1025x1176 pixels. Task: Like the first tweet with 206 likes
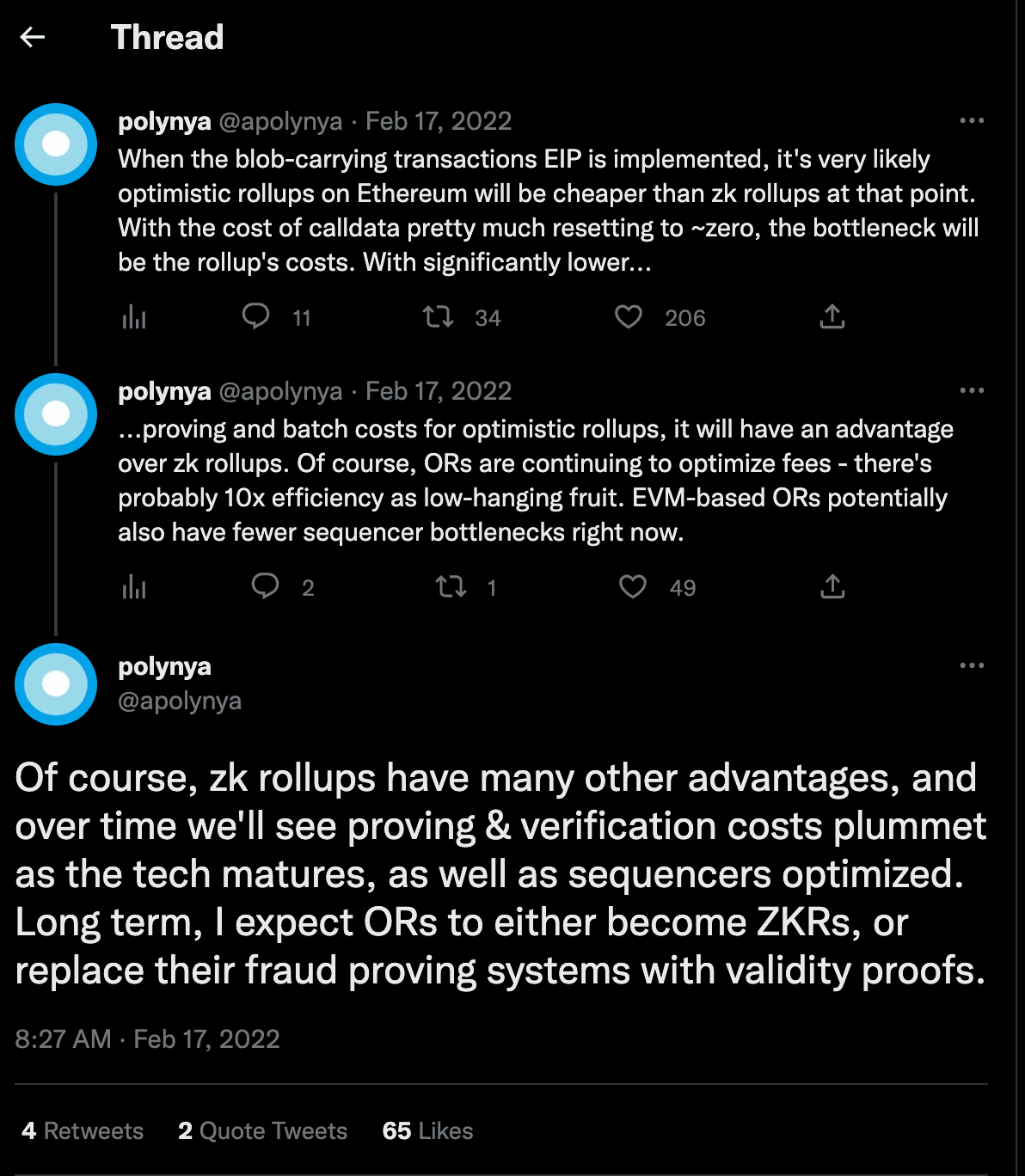point(629,317)
